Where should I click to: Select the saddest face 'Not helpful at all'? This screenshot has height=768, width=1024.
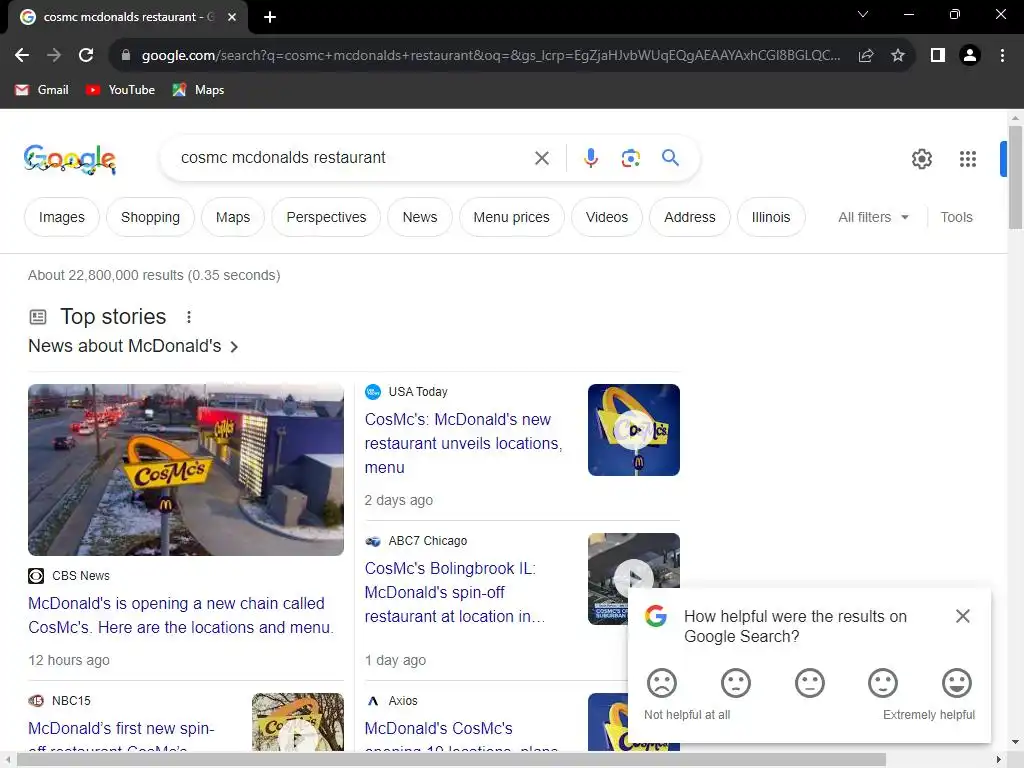tap(662, 683)
